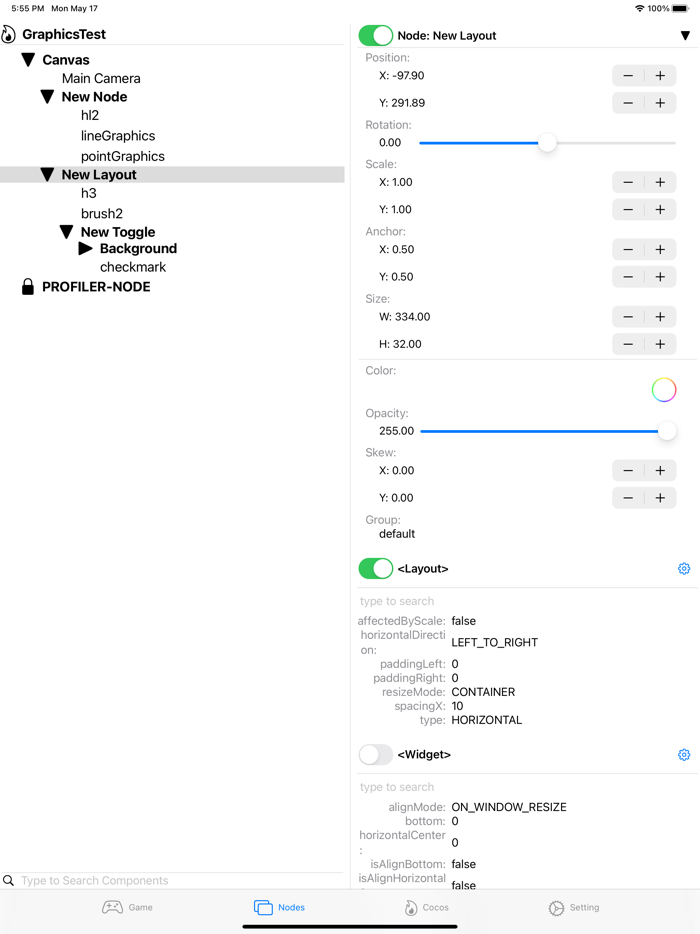Disable the New Layout node toggle

pos(376,36)
